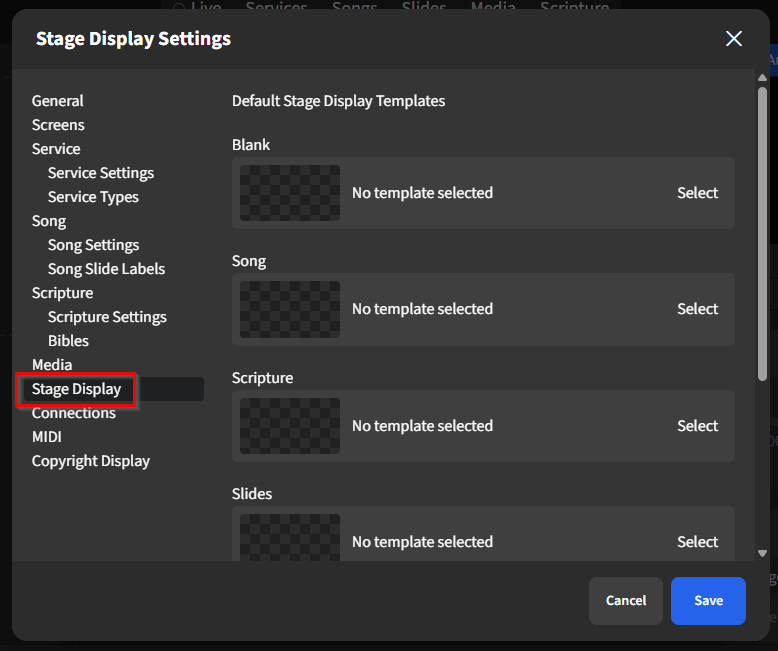Click the Scripture template thumbnail preview
The image size is (778, 651).
pos(290,426)
